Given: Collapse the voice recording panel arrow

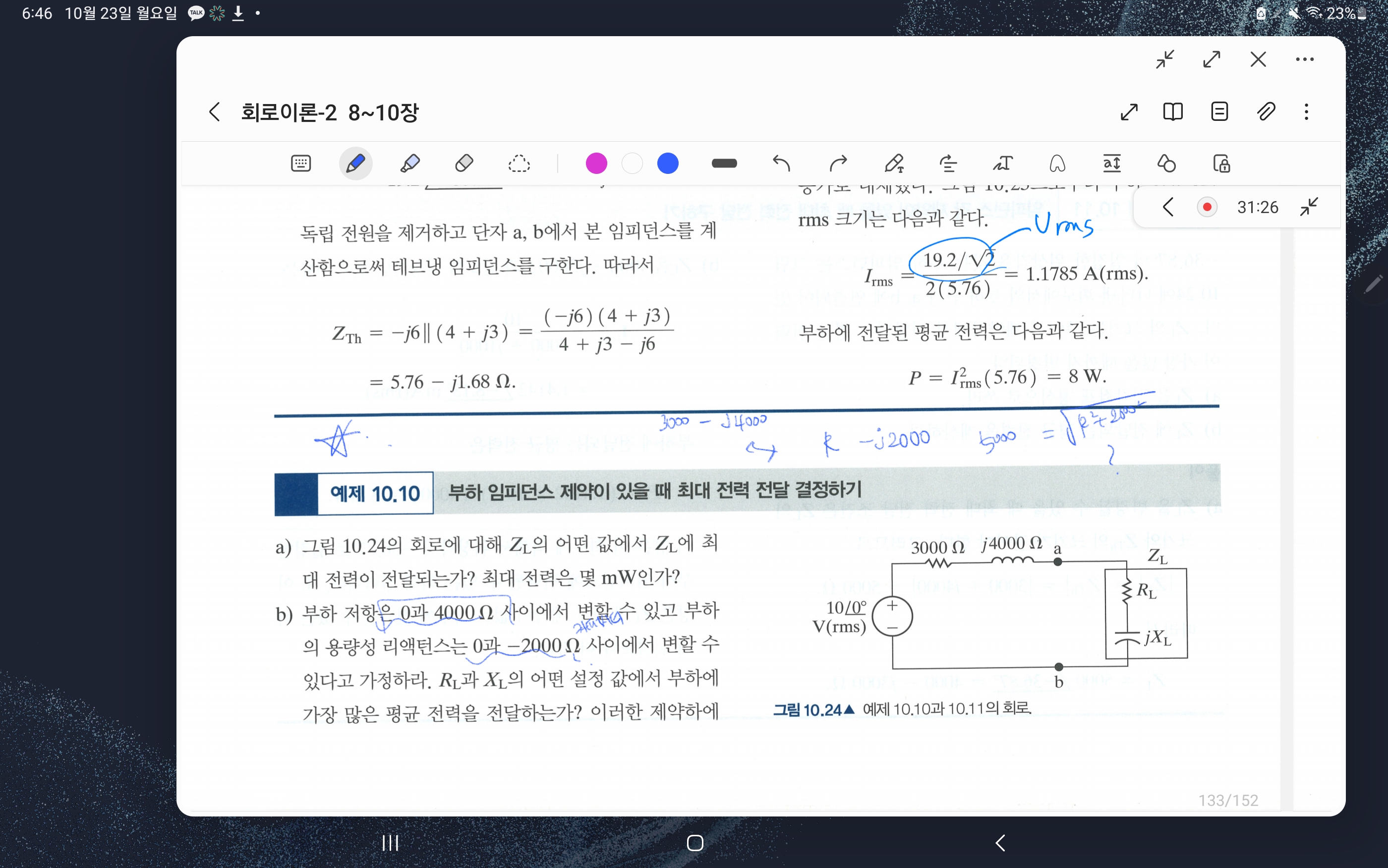Looking at the screenshot, I should (1167, 207).
